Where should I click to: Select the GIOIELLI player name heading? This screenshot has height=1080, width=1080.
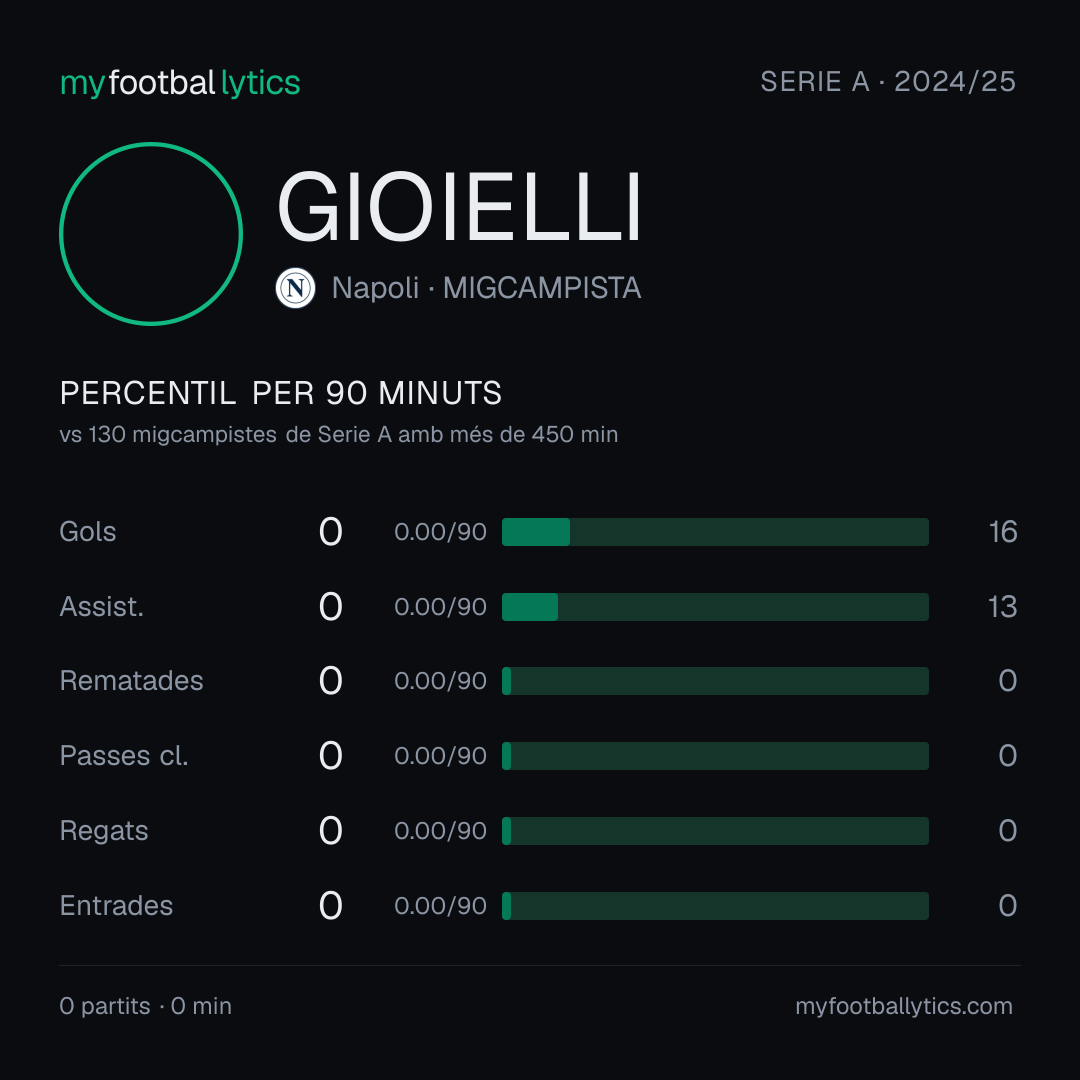pyautogui.click(x=459, y=207)
